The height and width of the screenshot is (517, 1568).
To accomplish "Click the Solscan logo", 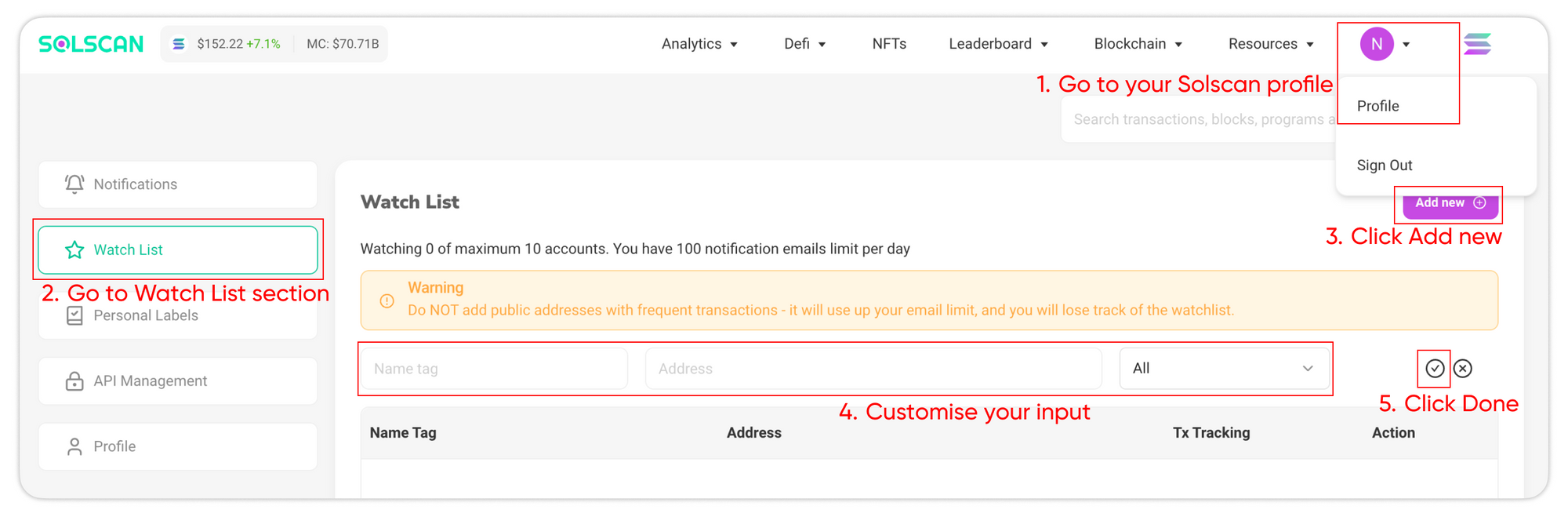I will (91, 44).
